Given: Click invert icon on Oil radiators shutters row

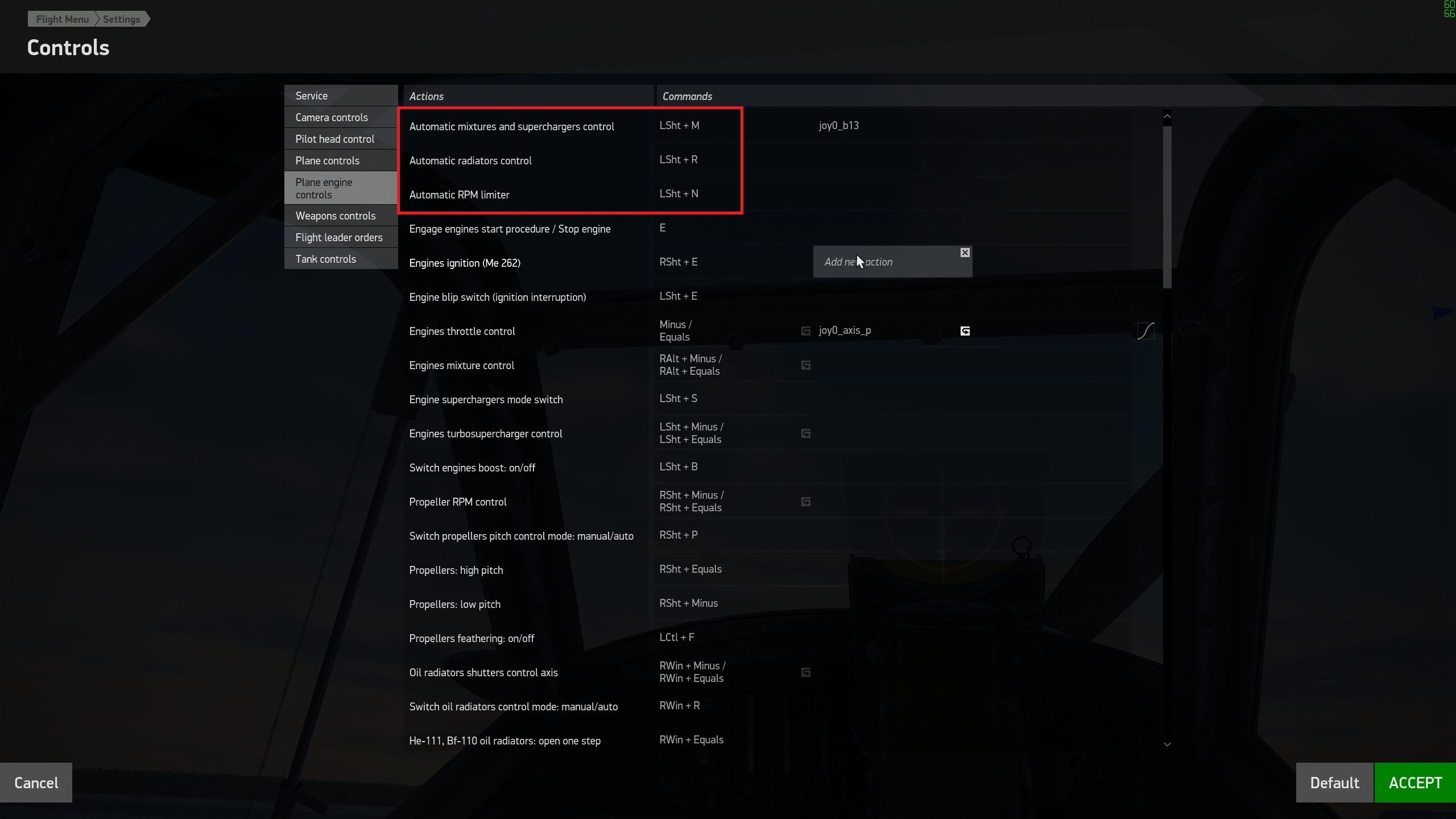Looking at the screenshot, I should click(806, 672).
